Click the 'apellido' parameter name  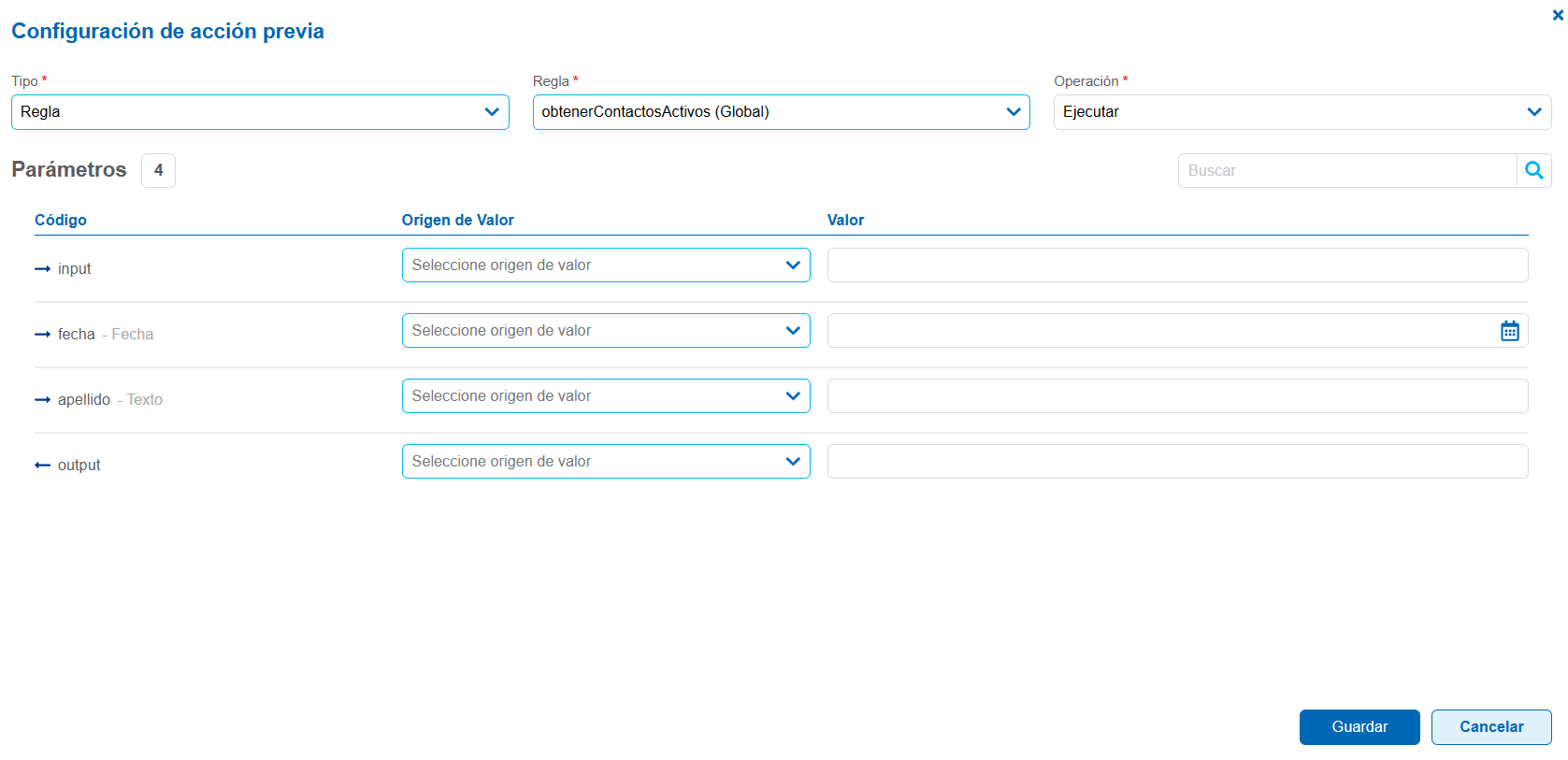click(84, 400)
